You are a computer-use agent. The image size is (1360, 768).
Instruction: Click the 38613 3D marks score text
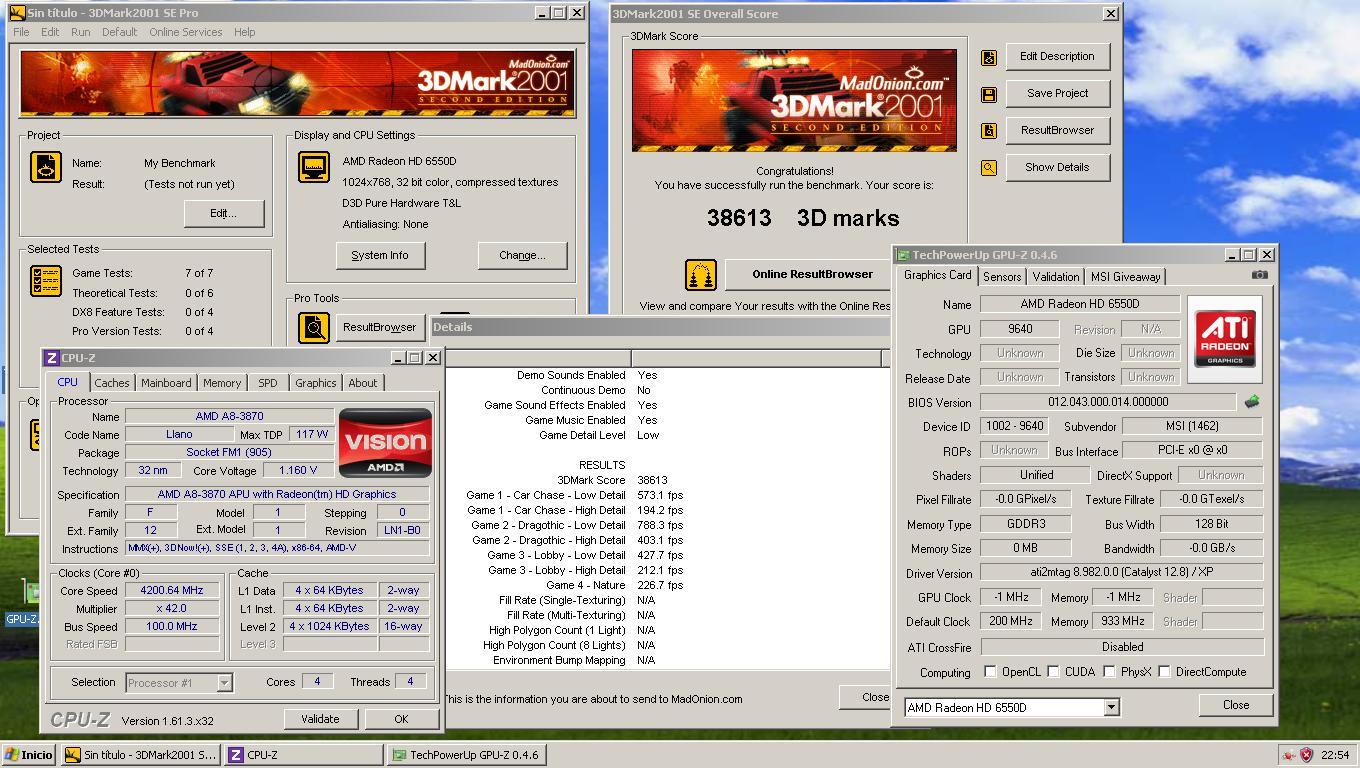tap(803, 218)
